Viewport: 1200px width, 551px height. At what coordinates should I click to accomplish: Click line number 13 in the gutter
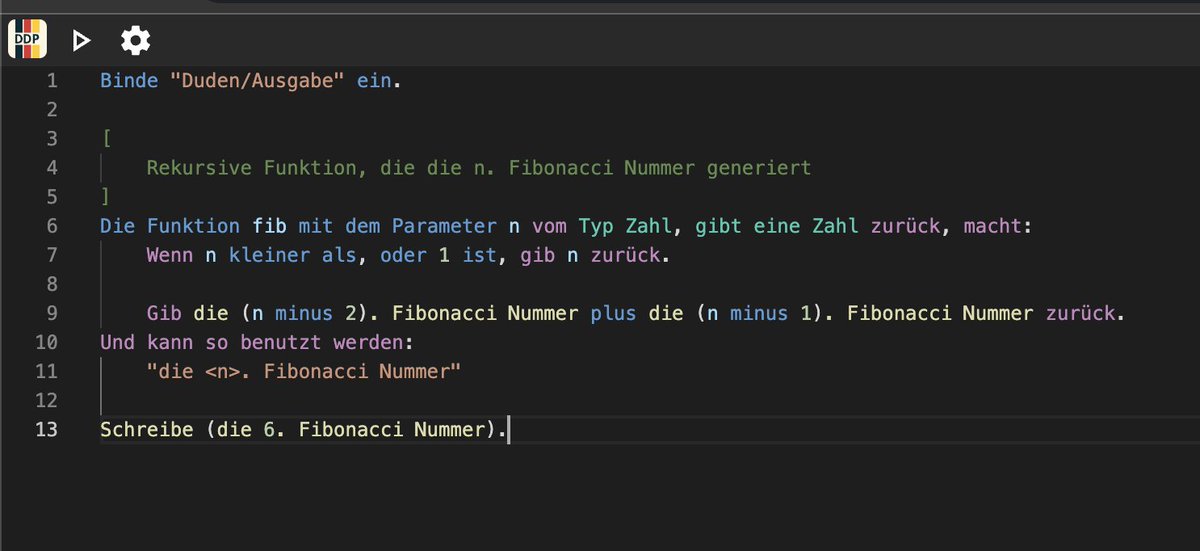click(46, 430)
